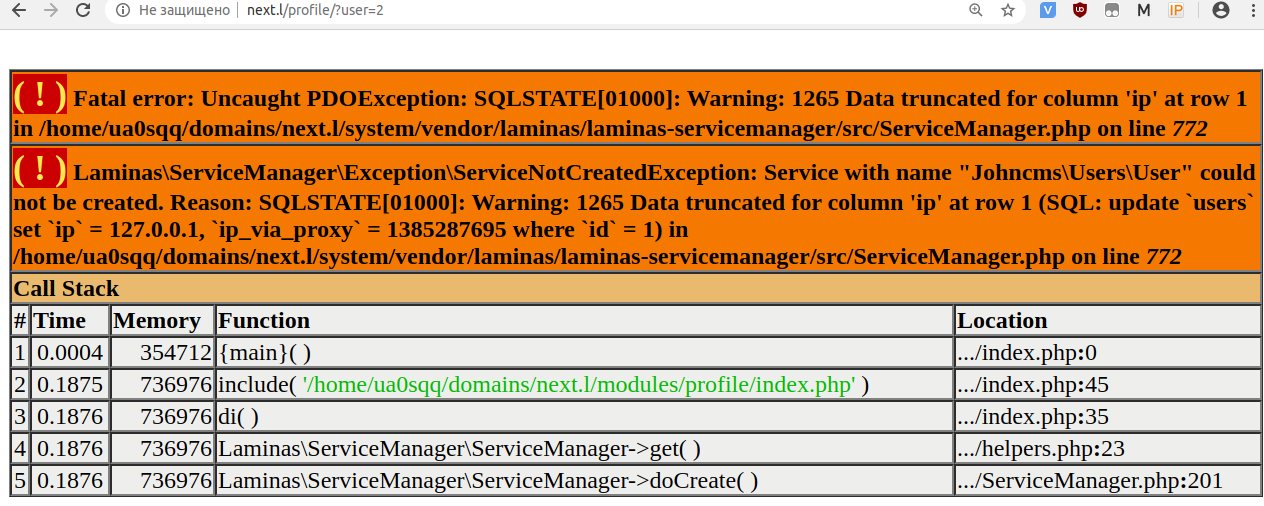Click the gray extension icon beside uBlock

(x=1112, y=10)
